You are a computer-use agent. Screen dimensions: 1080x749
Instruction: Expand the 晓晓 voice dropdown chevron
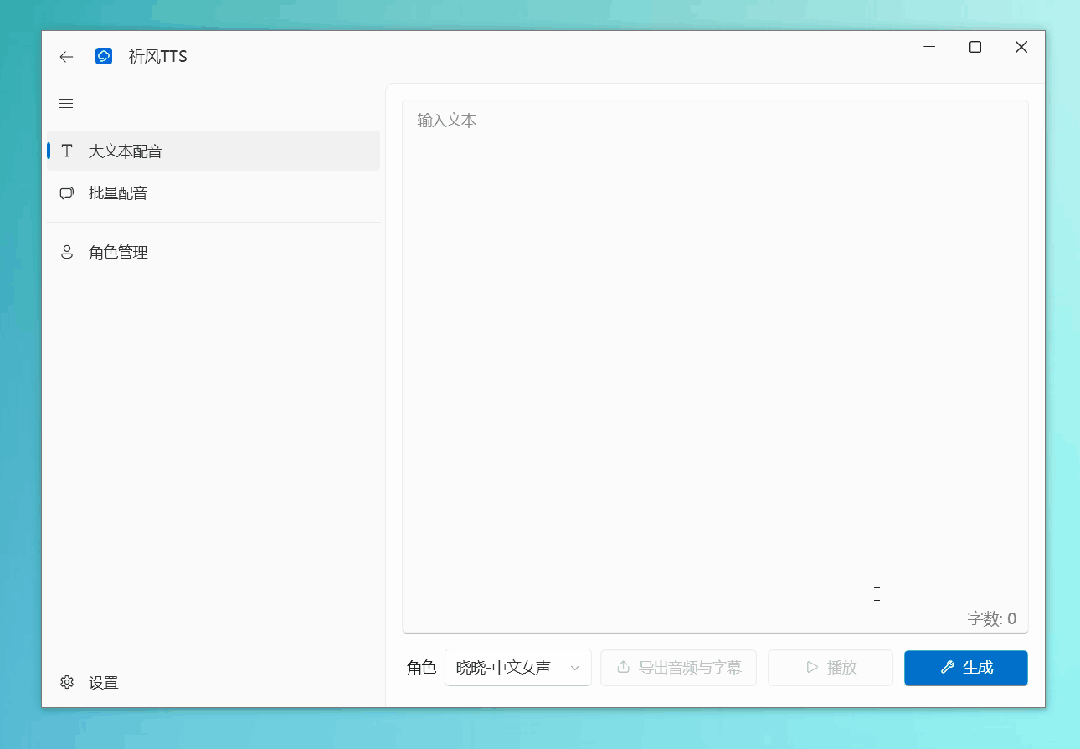tap(575, 667)
